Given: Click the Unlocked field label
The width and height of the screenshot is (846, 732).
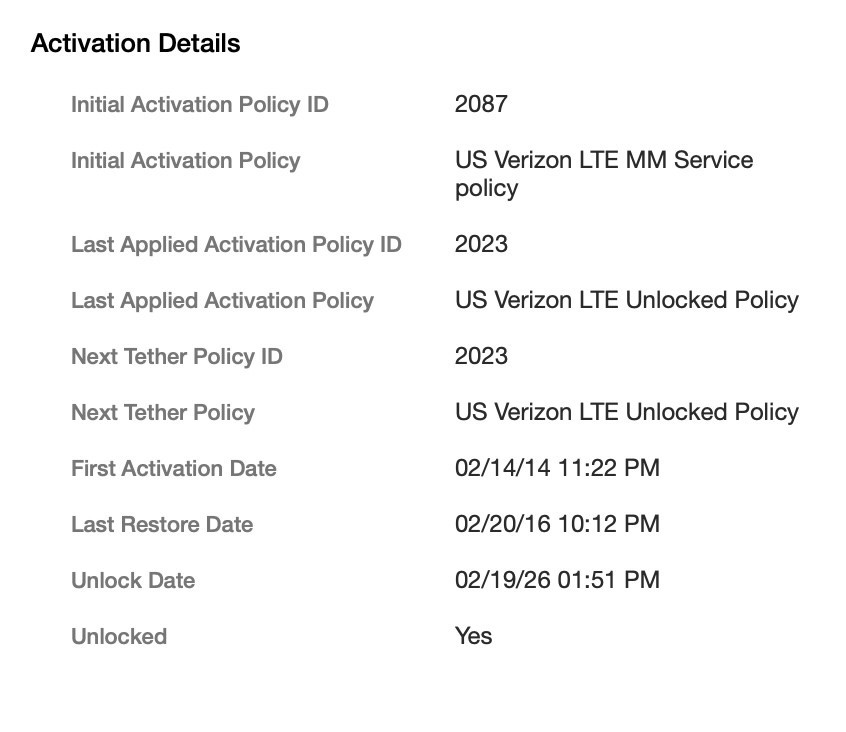Looking at the screenshot, I should point(118,637).
